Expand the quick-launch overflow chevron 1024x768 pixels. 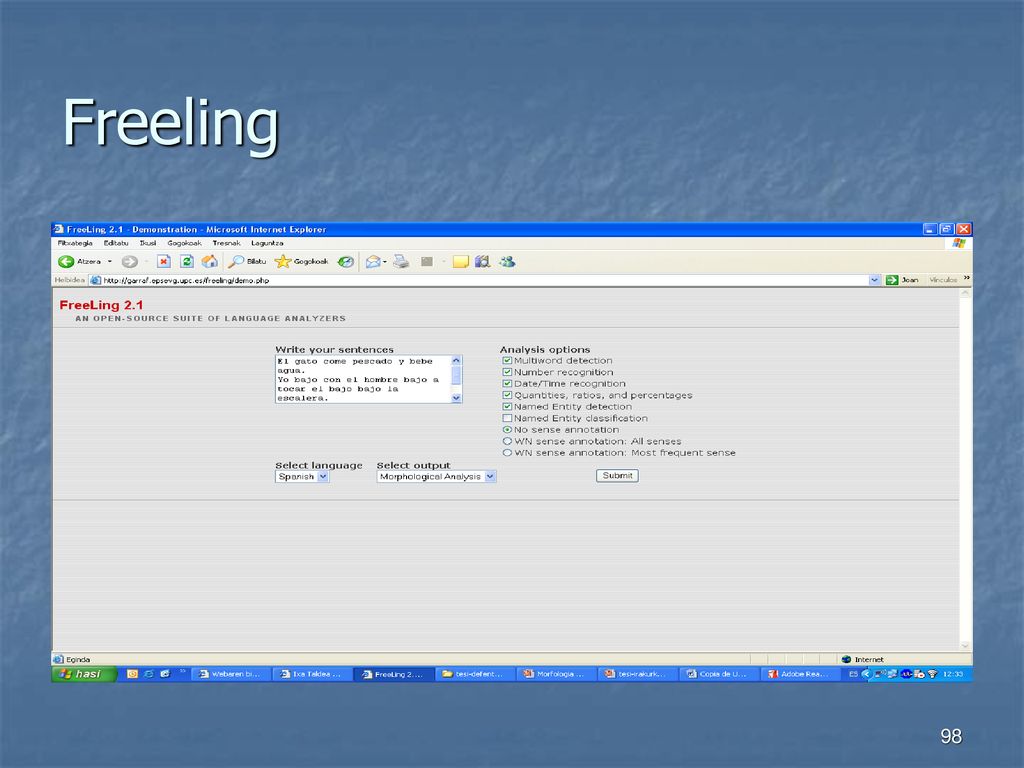[182, 671]
